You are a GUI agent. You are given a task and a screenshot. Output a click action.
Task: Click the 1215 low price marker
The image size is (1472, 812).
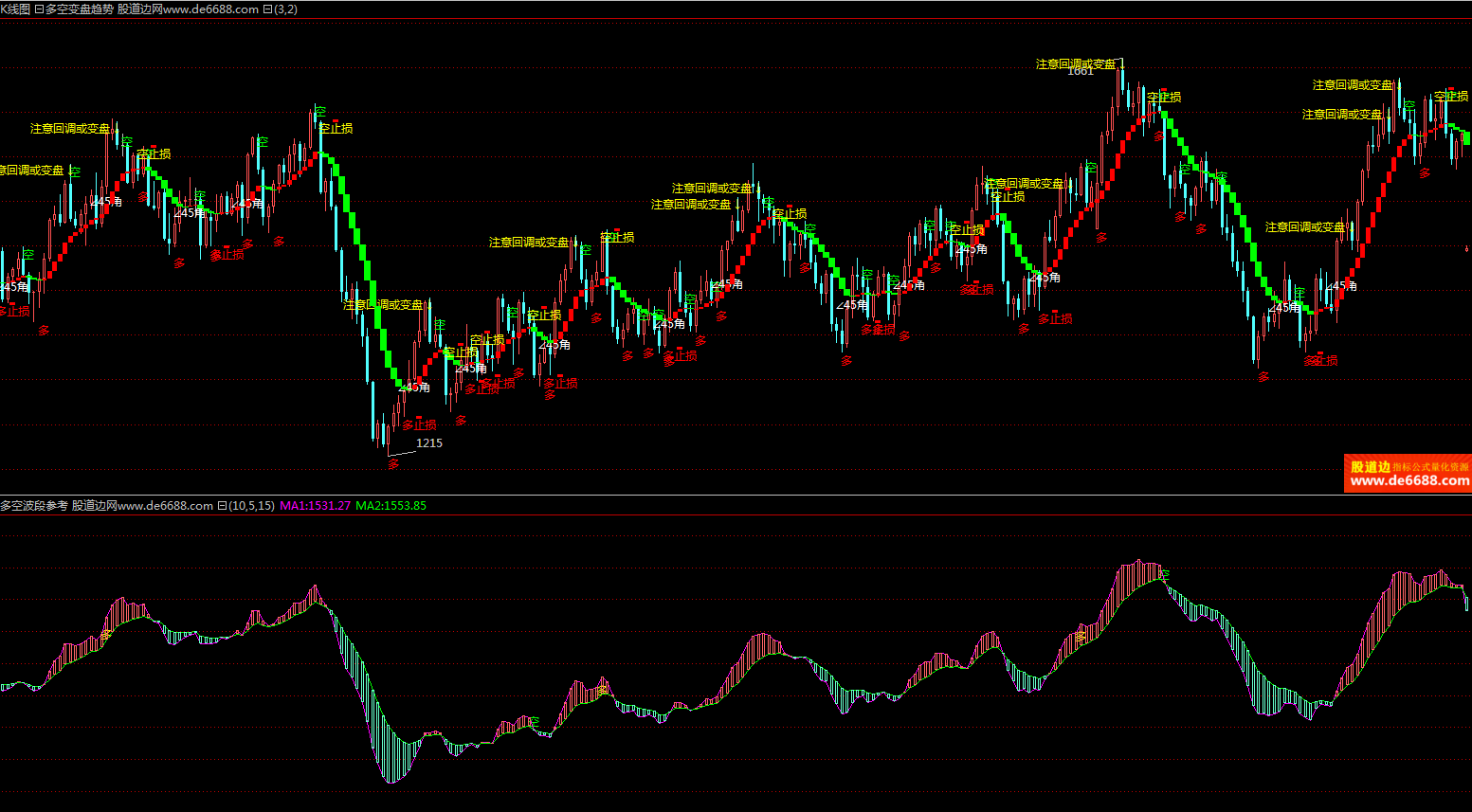tap(428, 443)
